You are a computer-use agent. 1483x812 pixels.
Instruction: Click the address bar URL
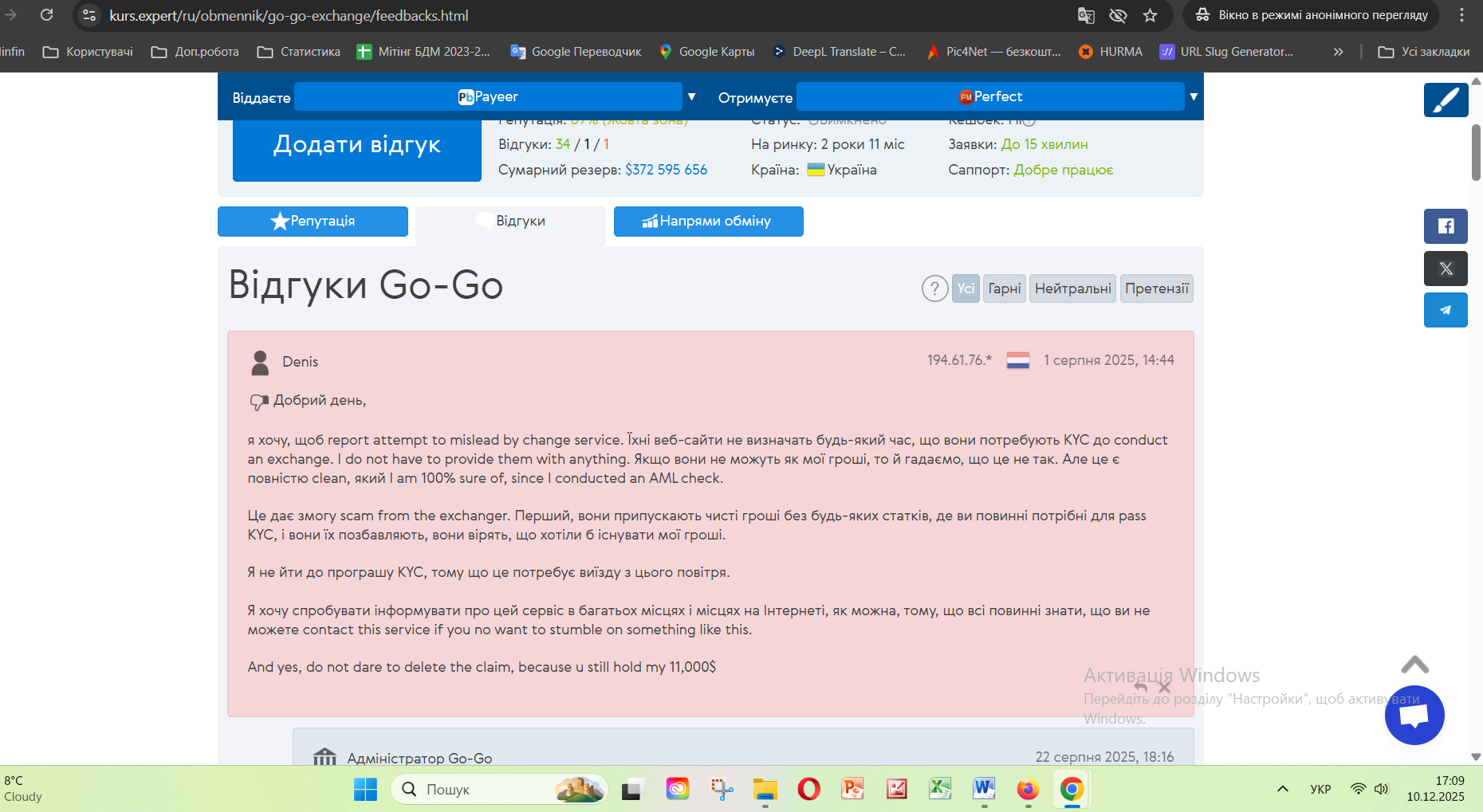tap(289, 16)
